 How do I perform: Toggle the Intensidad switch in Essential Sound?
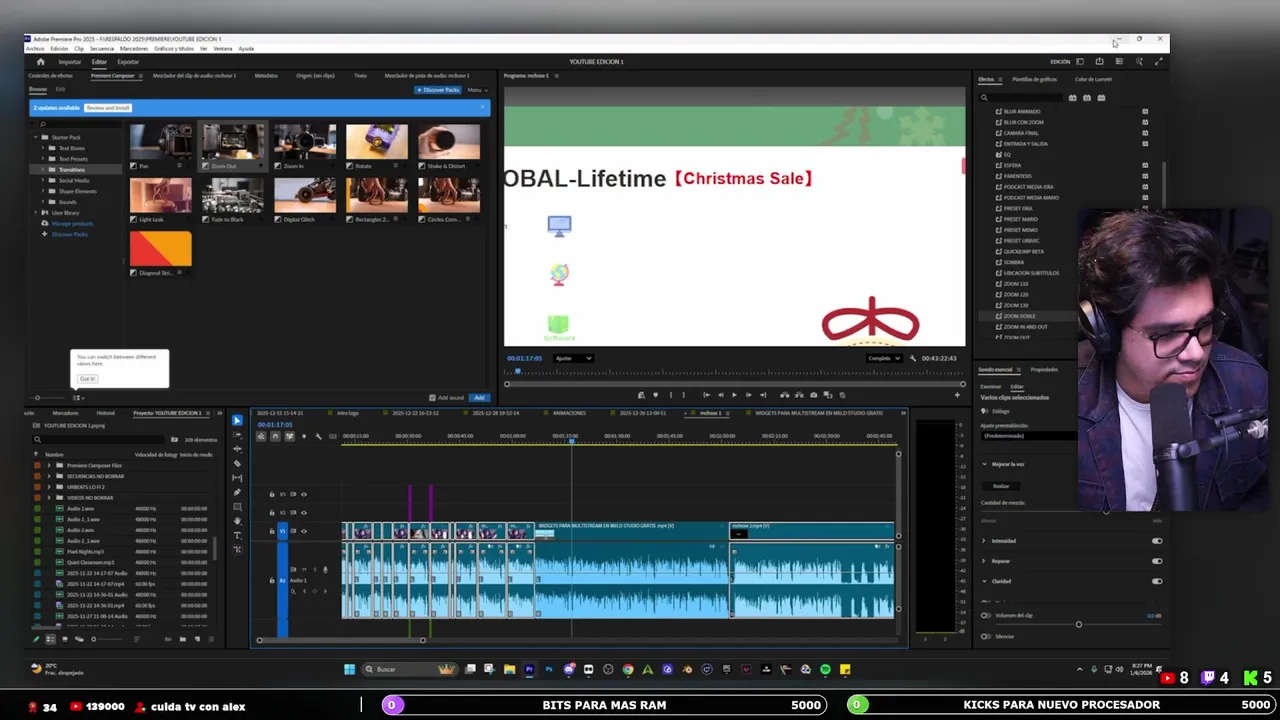pyautogui.click(x=1157, y=541)
